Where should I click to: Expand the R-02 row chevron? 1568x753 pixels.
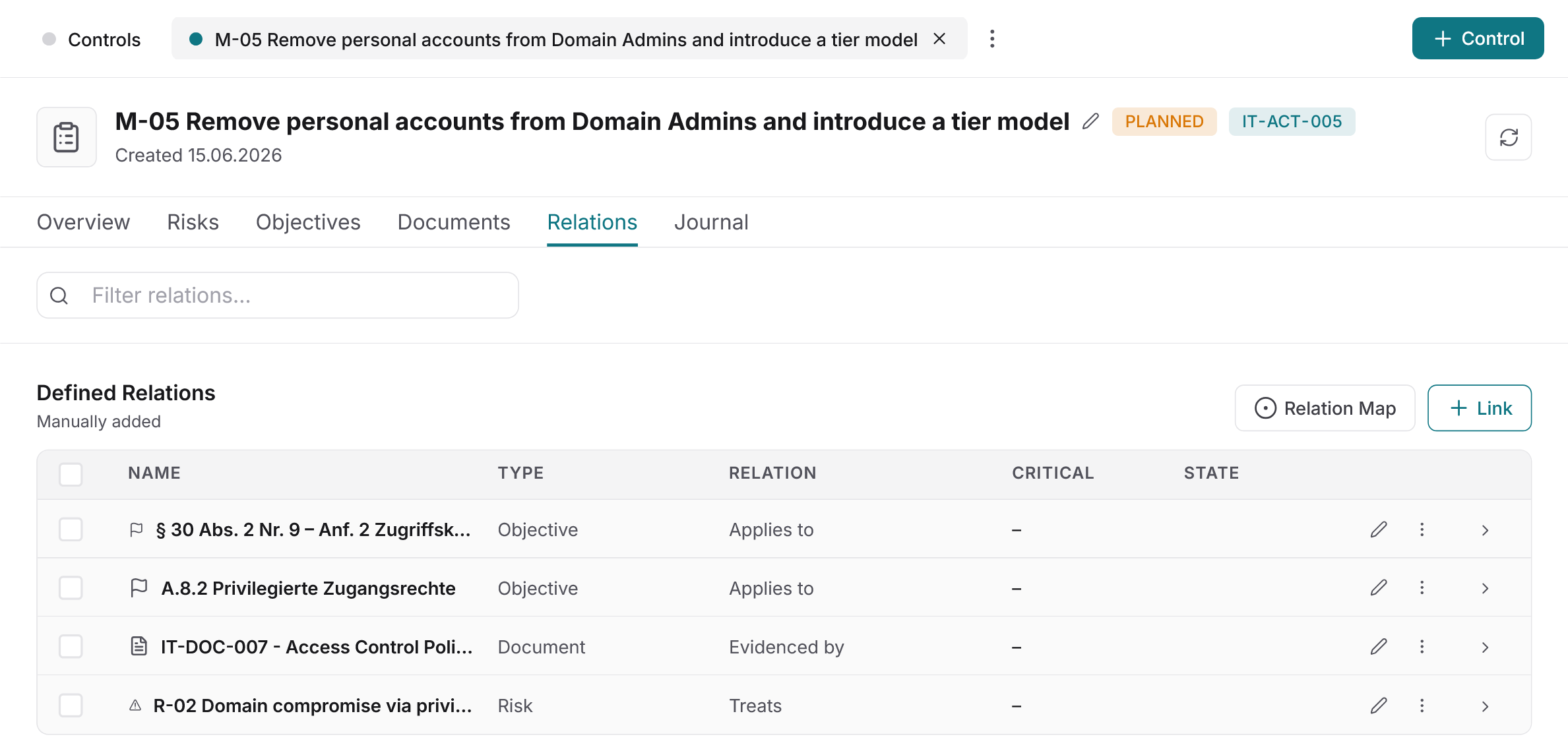coord(1485,706)
